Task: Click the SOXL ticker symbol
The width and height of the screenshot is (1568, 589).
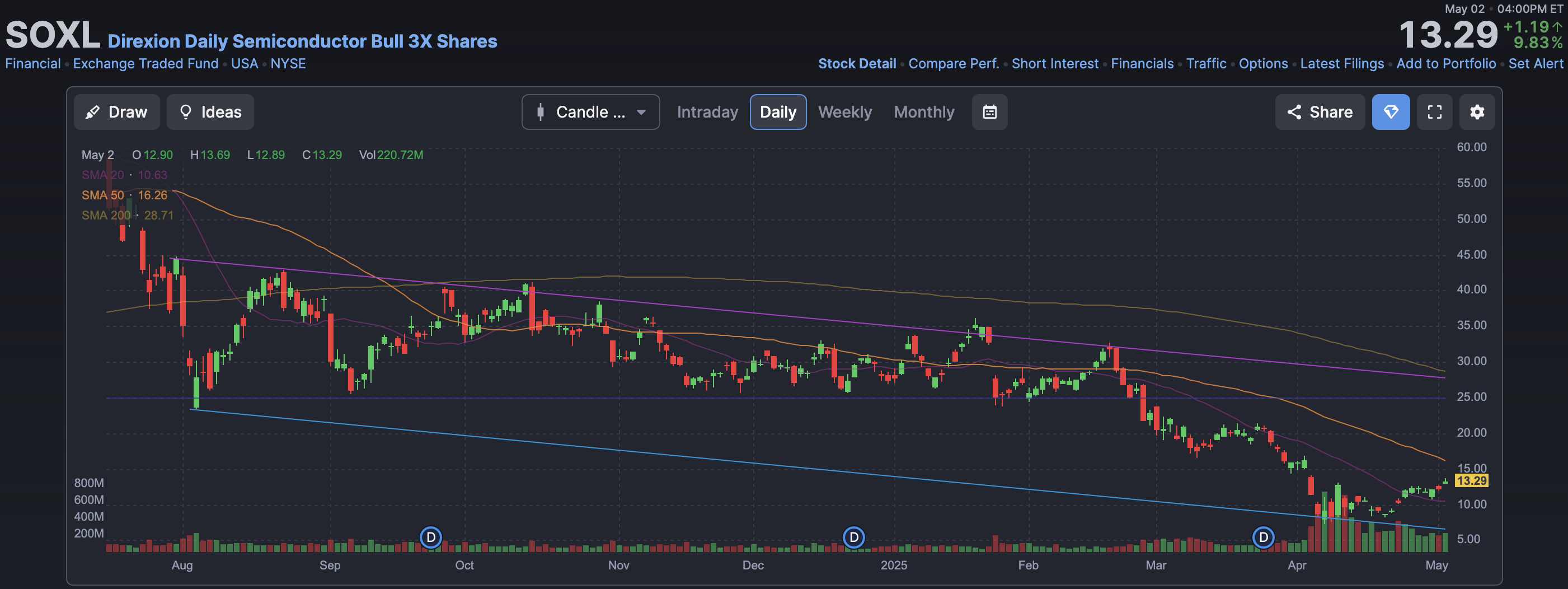Action: [53, 35]
